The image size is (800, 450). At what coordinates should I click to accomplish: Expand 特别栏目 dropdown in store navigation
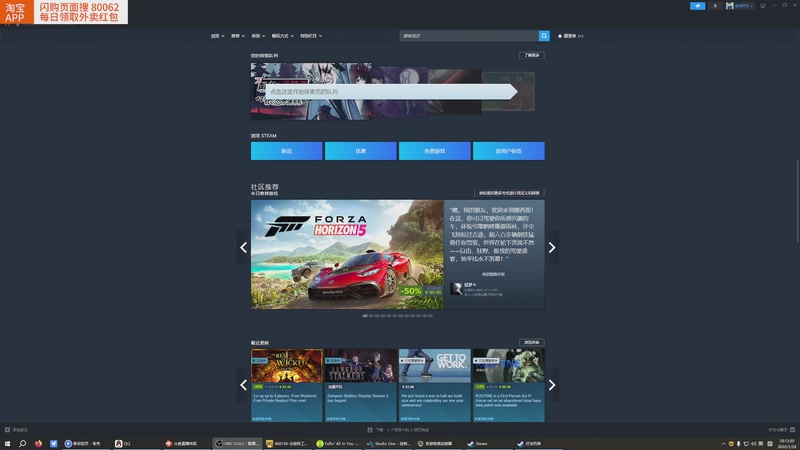311,36
